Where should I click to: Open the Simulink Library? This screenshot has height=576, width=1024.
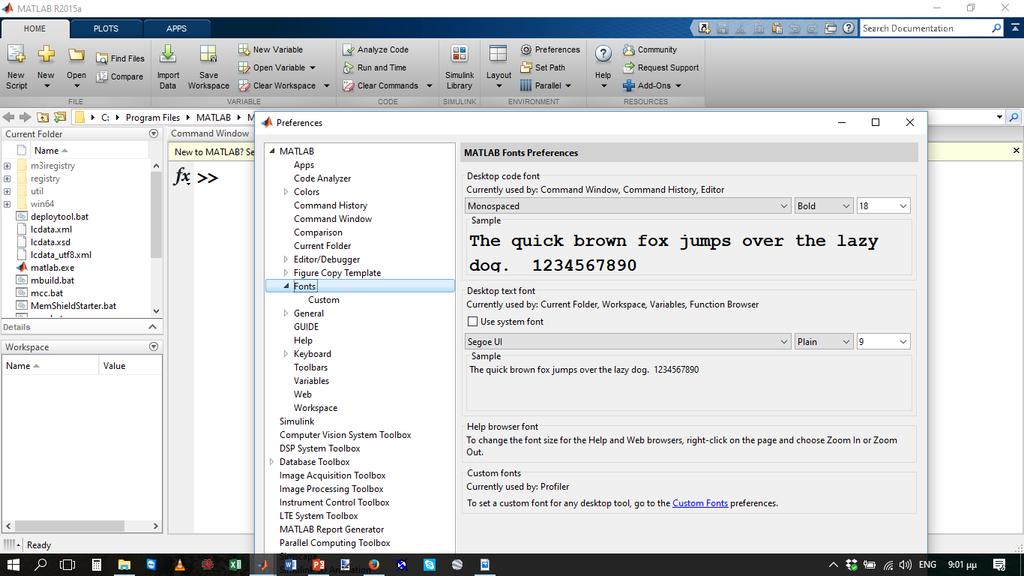pos(459,67)
